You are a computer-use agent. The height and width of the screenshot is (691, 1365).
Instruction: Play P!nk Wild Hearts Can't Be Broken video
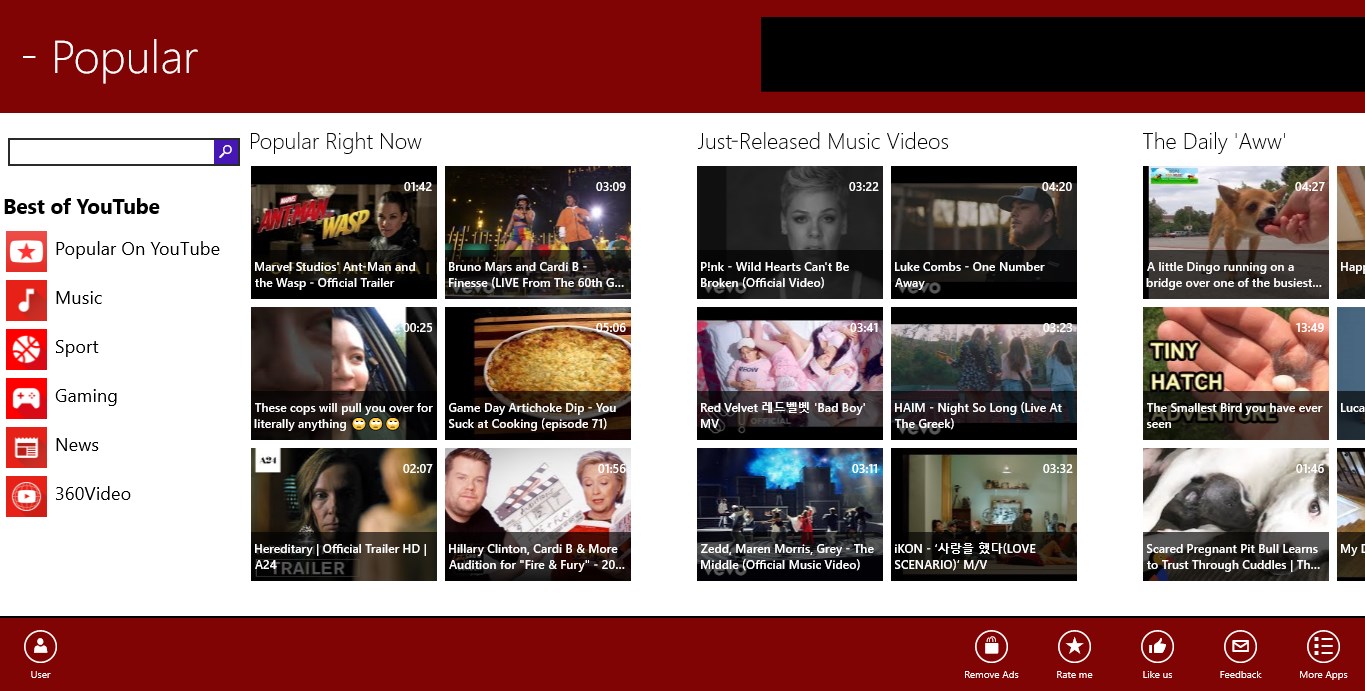[790, 232]
